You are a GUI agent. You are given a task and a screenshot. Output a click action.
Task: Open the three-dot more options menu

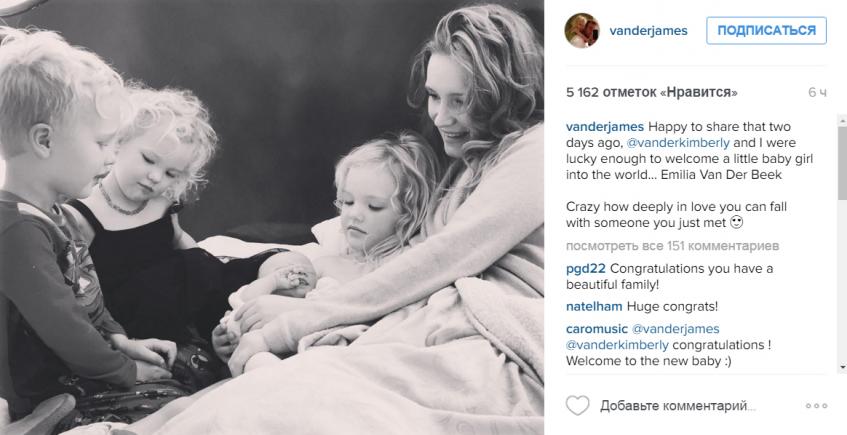click(x=816, y=406)
